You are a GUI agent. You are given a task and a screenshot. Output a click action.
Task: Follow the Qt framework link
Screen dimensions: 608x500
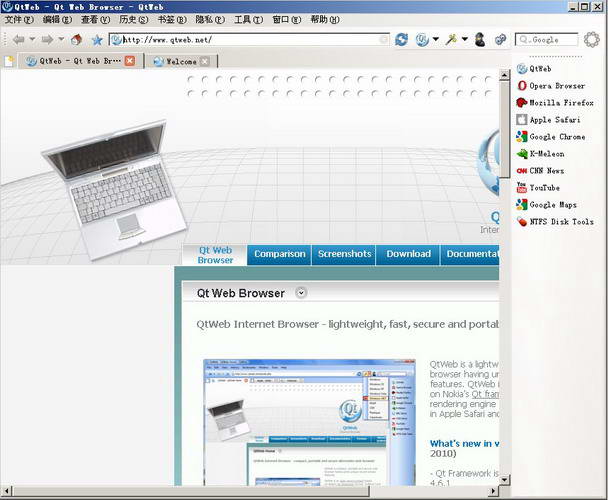[485, 394]
